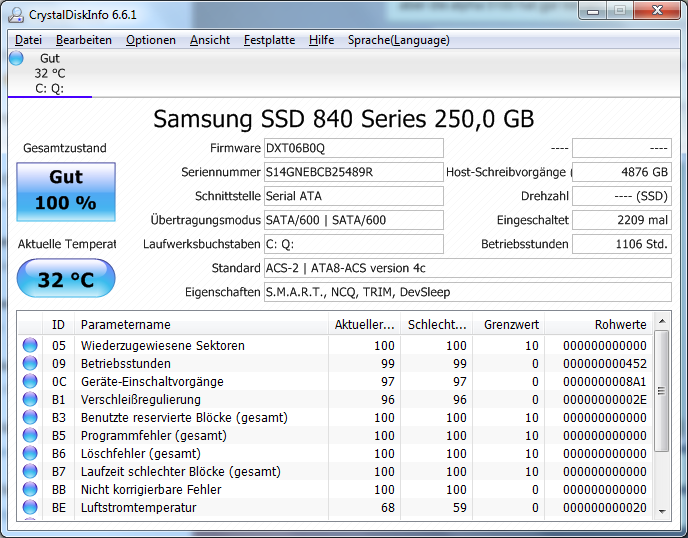The width and height of the screenshot is (688, 538).
Task: Select the Luftstromtemperatur row text
Action: tap(138, 507)
